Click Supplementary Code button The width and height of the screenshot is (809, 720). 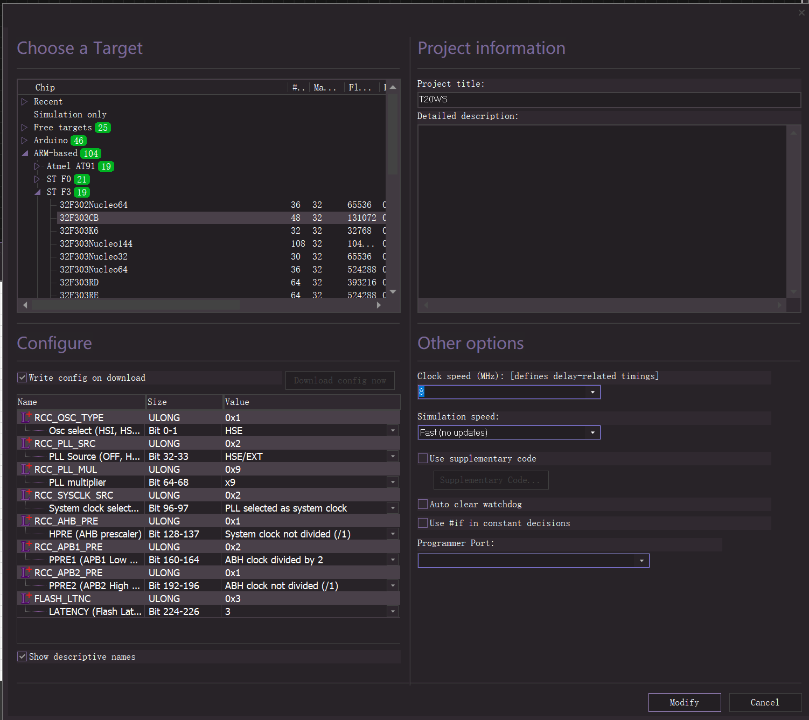coord(490,480)
